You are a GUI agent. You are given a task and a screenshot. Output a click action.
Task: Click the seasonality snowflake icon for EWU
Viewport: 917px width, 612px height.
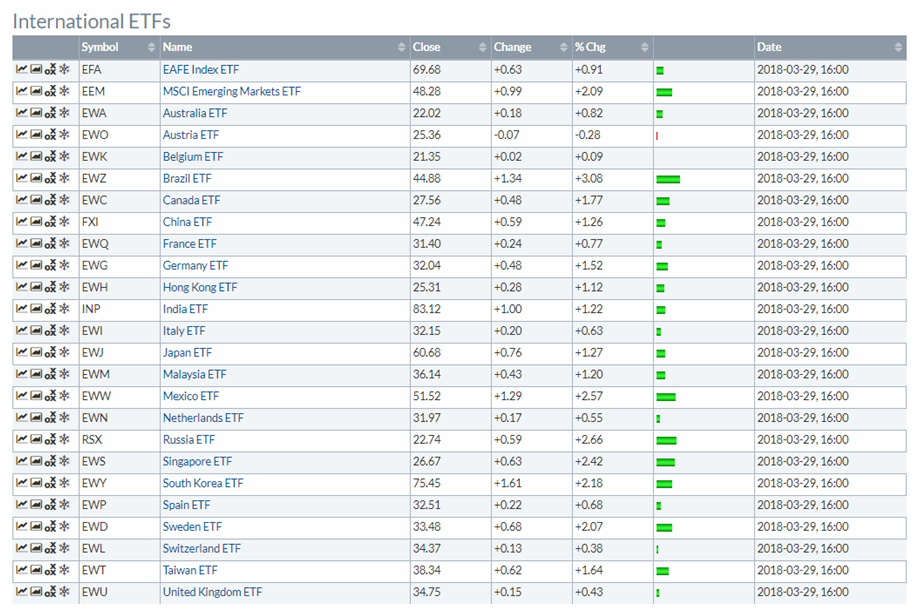(x=64, y=592)
